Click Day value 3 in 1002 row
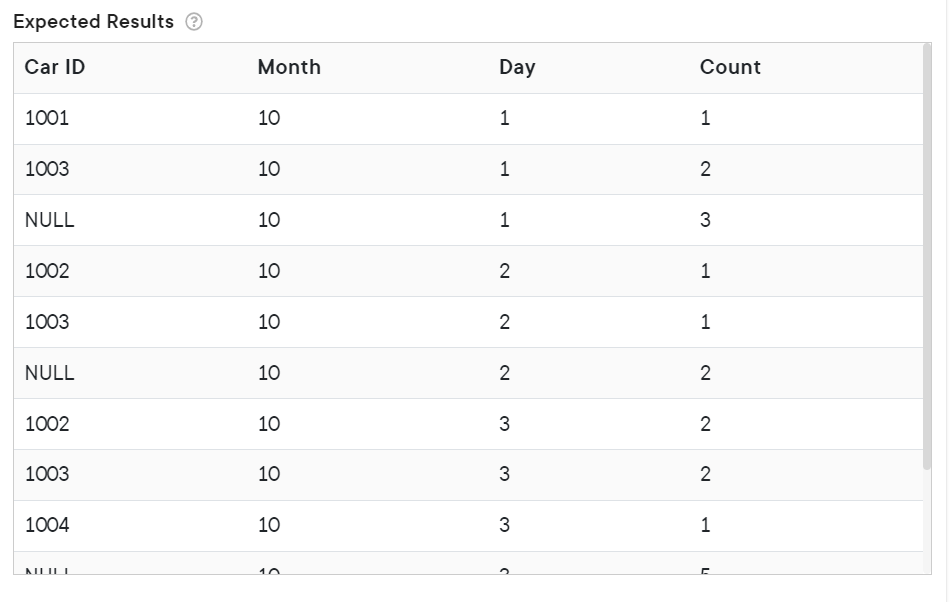Image resolution: width=952 pixels, height=602 pixels. click(505, 424)
